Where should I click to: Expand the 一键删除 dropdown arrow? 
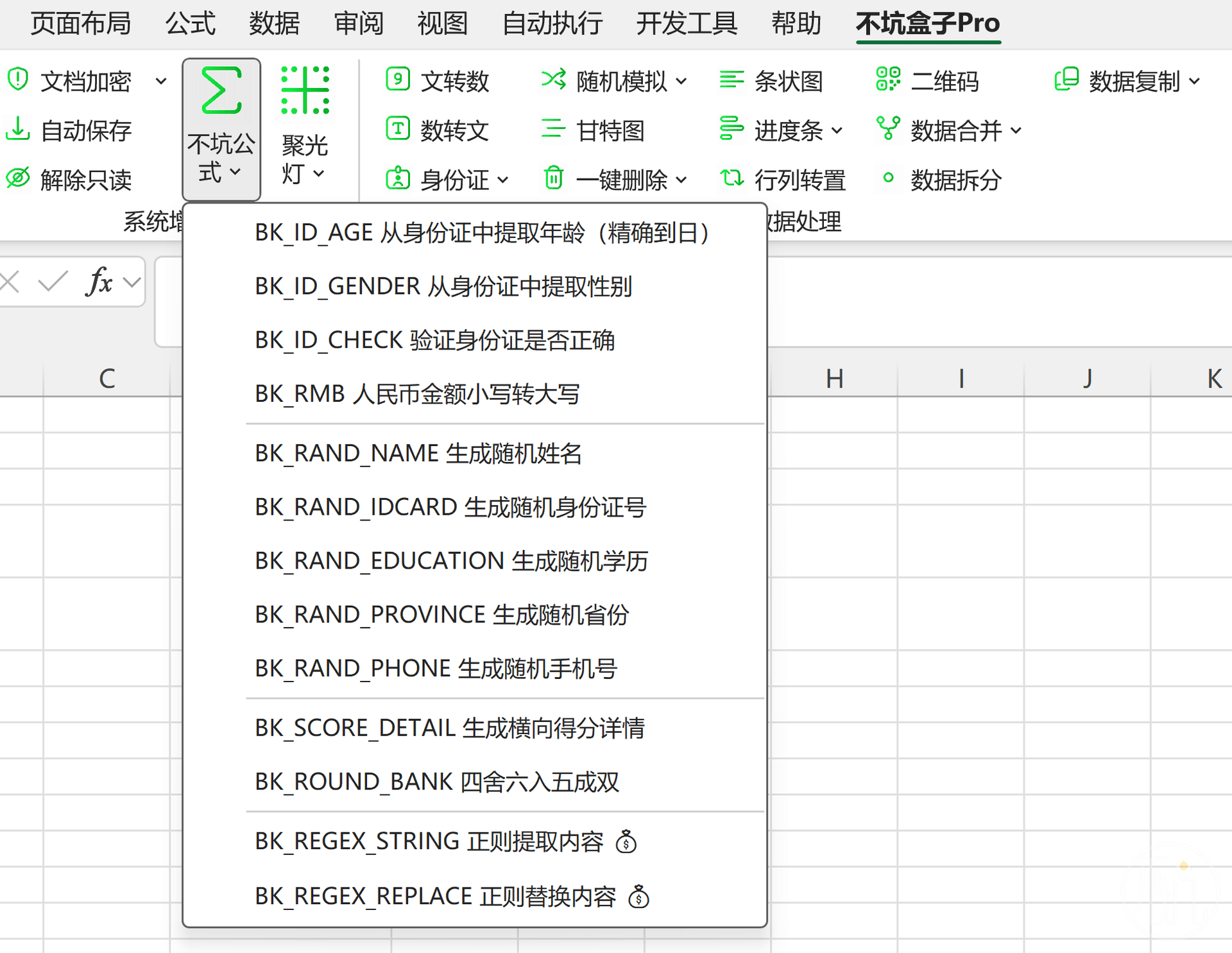[x=681, y=180]
